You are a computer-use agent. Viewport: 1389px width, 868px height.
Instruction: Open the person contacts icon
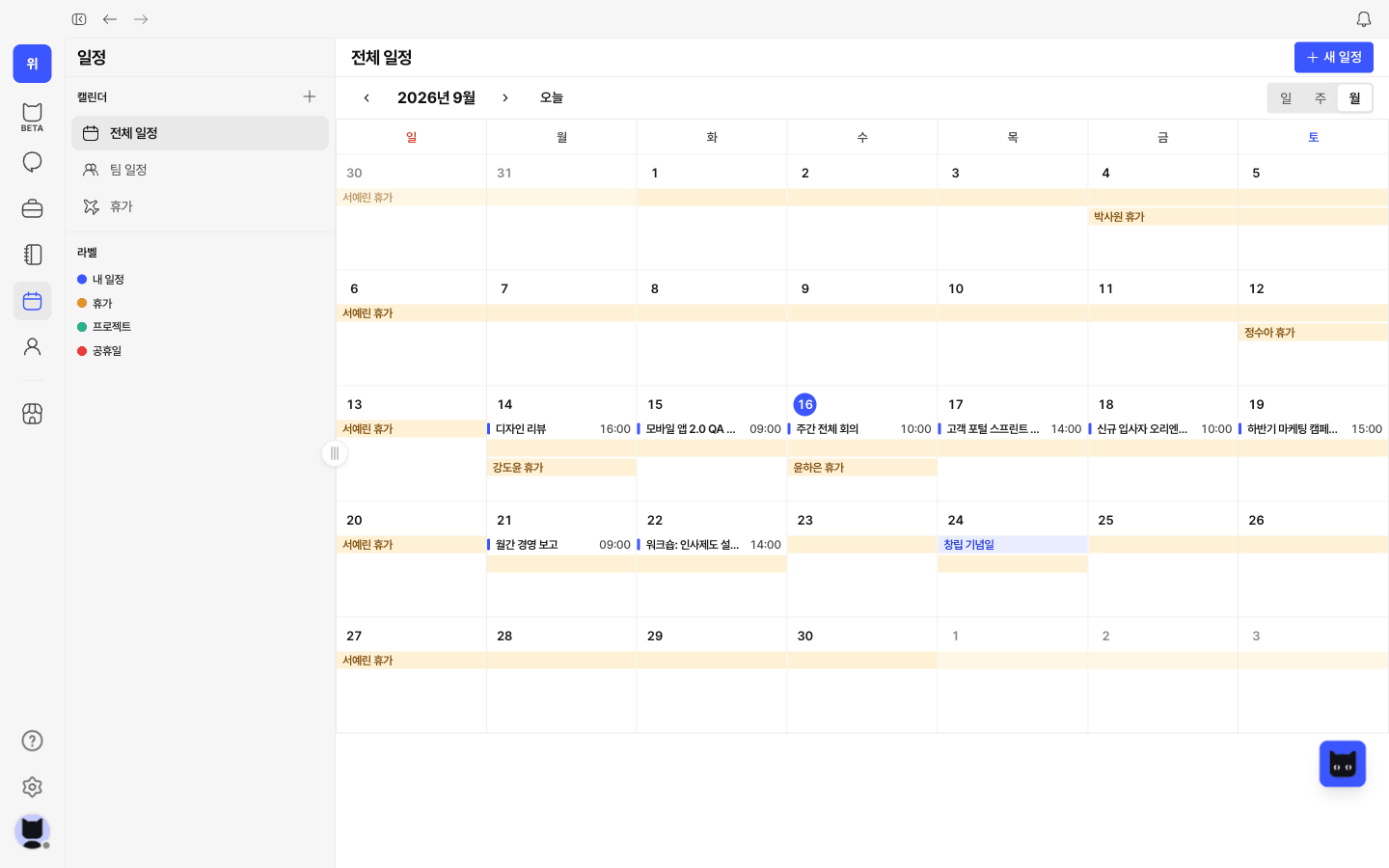point(32,346)
